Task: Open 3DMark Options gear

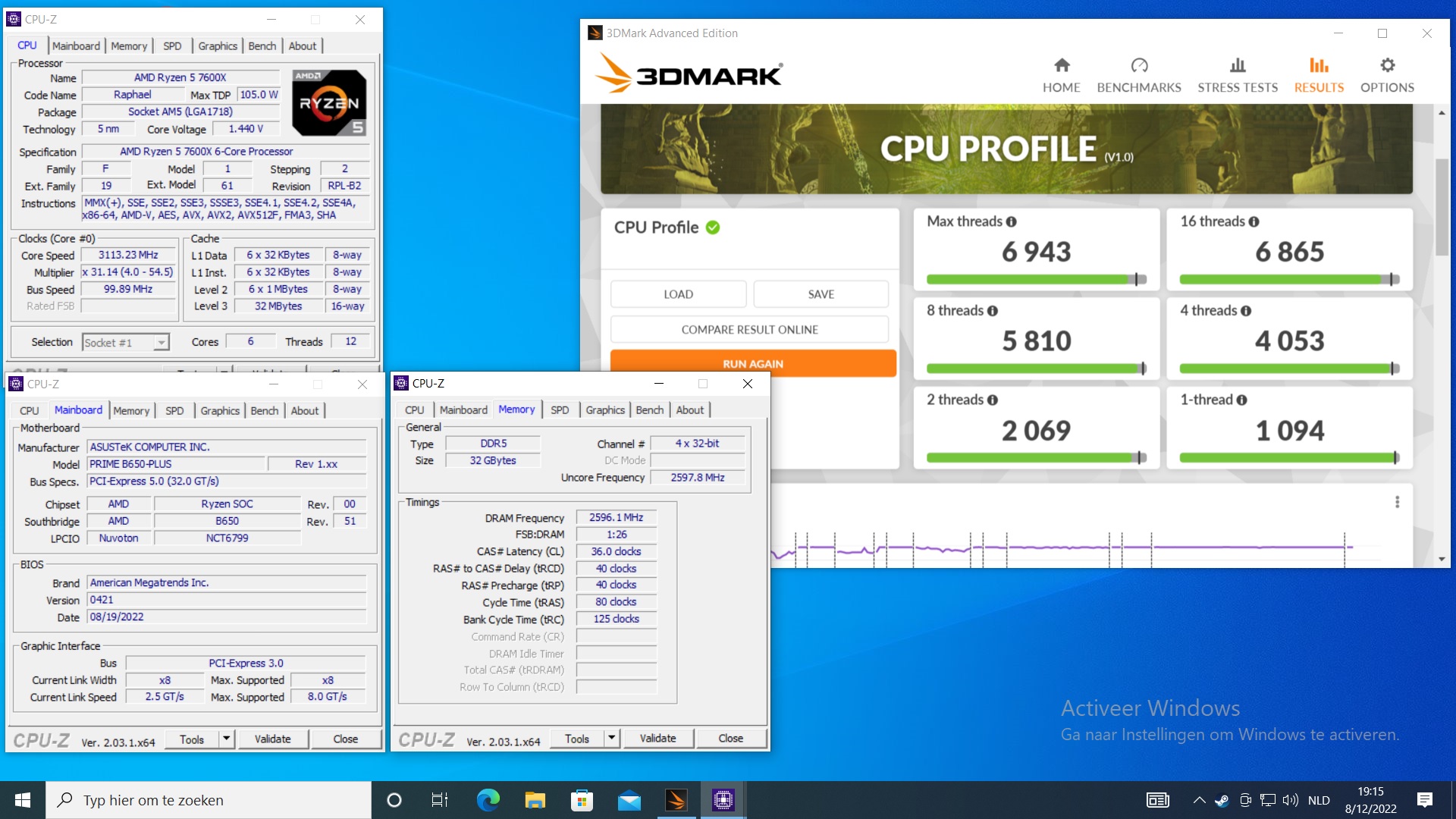Action: point(1387,75)
